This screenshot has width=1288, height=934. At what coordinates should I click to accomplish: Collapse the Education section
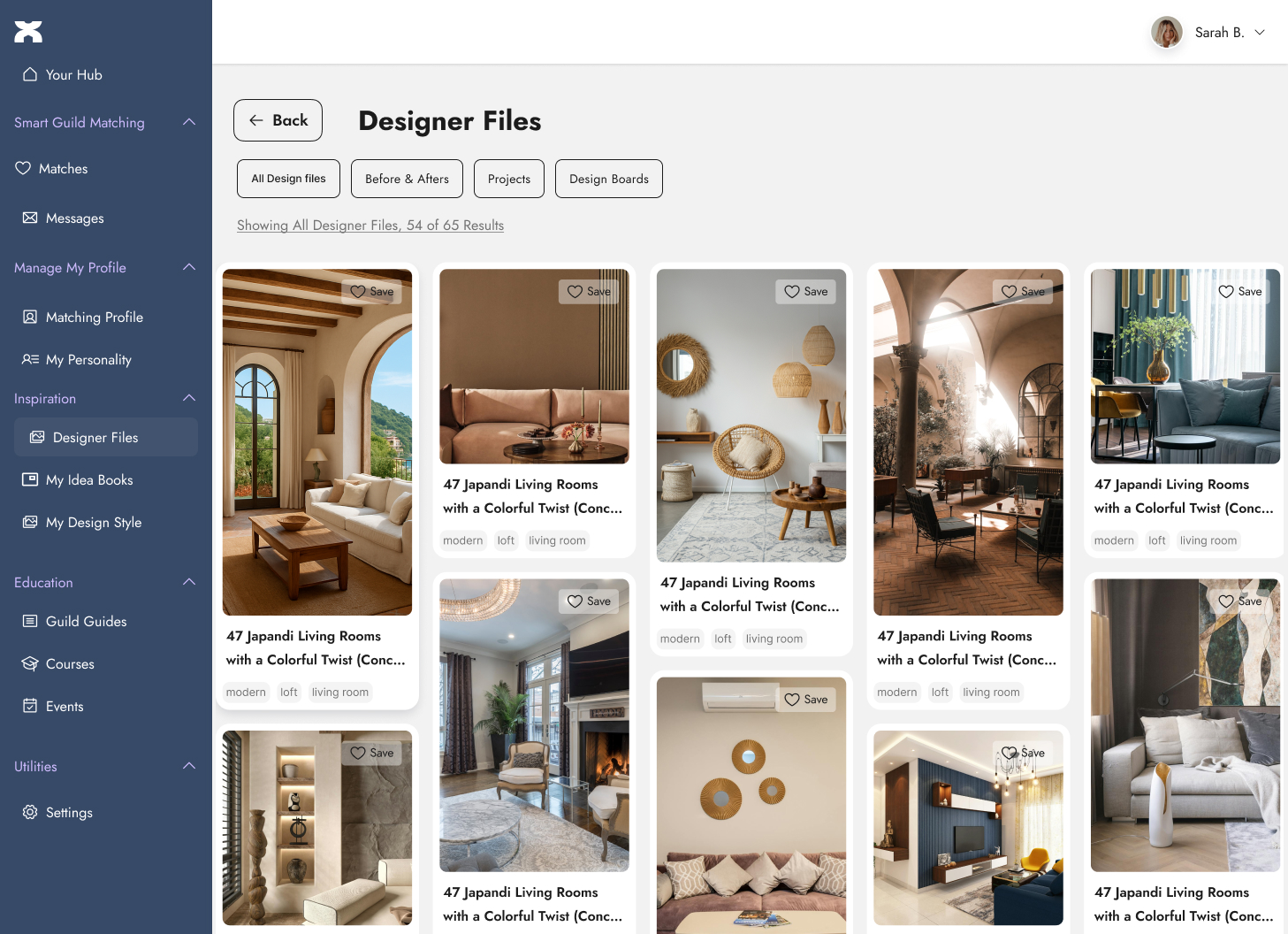point(189,582)
